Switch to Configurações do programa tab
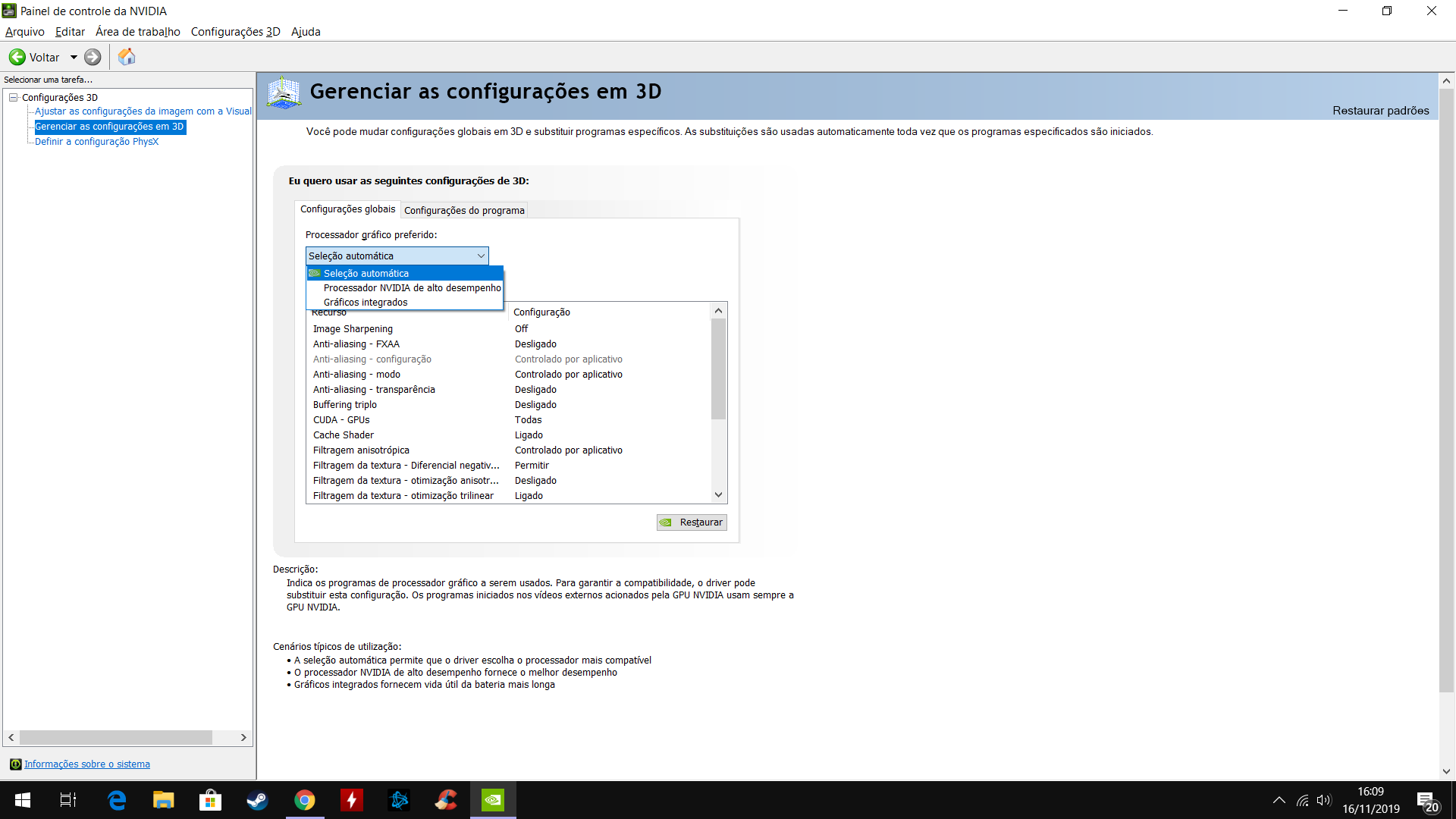The width and height of the screenshot is (1456, 819). pos(464,210)
